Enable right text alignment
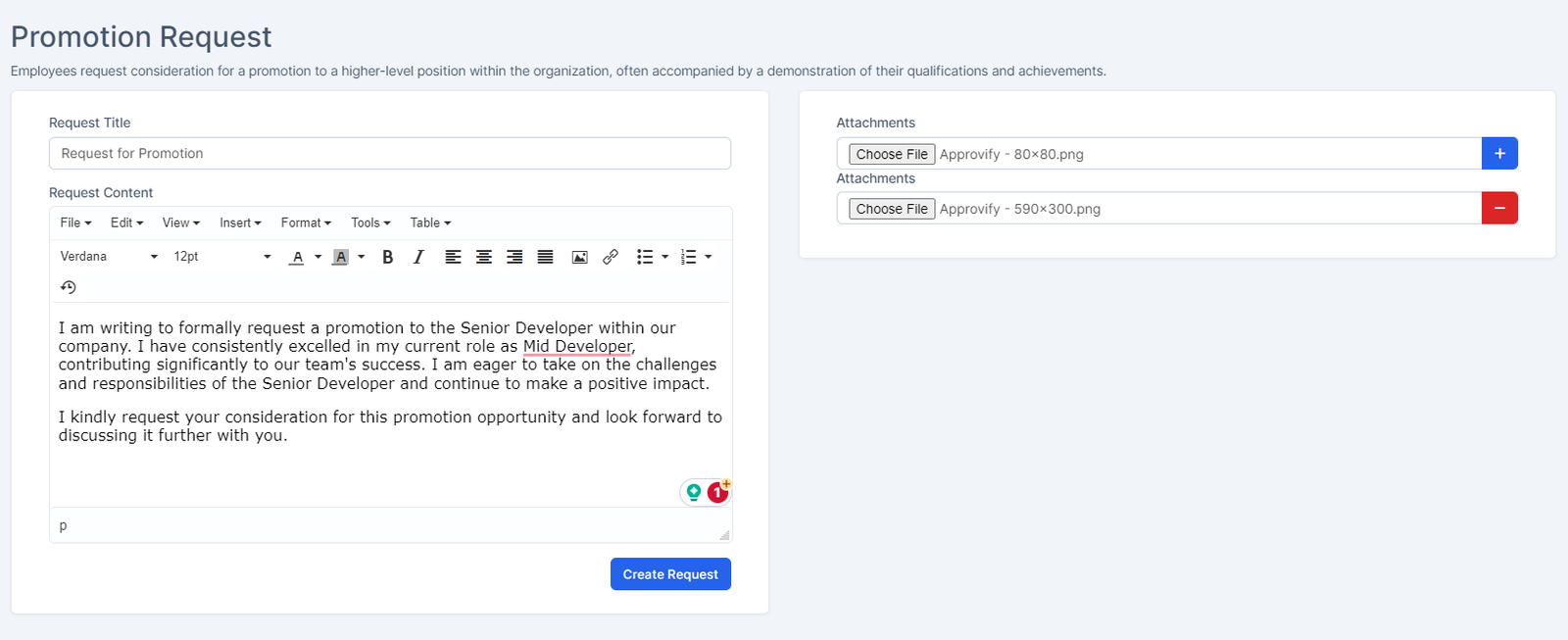The height and width of the screenshot is (640, 1568). pyautogui.click(x=514, y=256)
